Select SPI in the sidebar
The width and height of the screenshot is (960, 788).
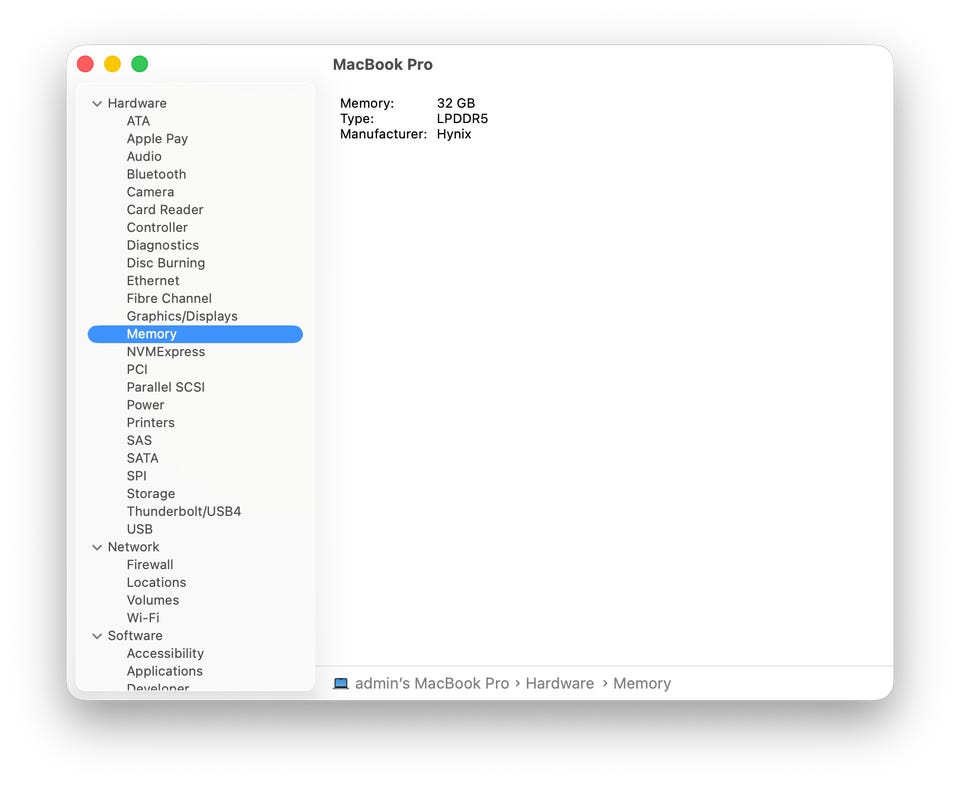[137, 476]
